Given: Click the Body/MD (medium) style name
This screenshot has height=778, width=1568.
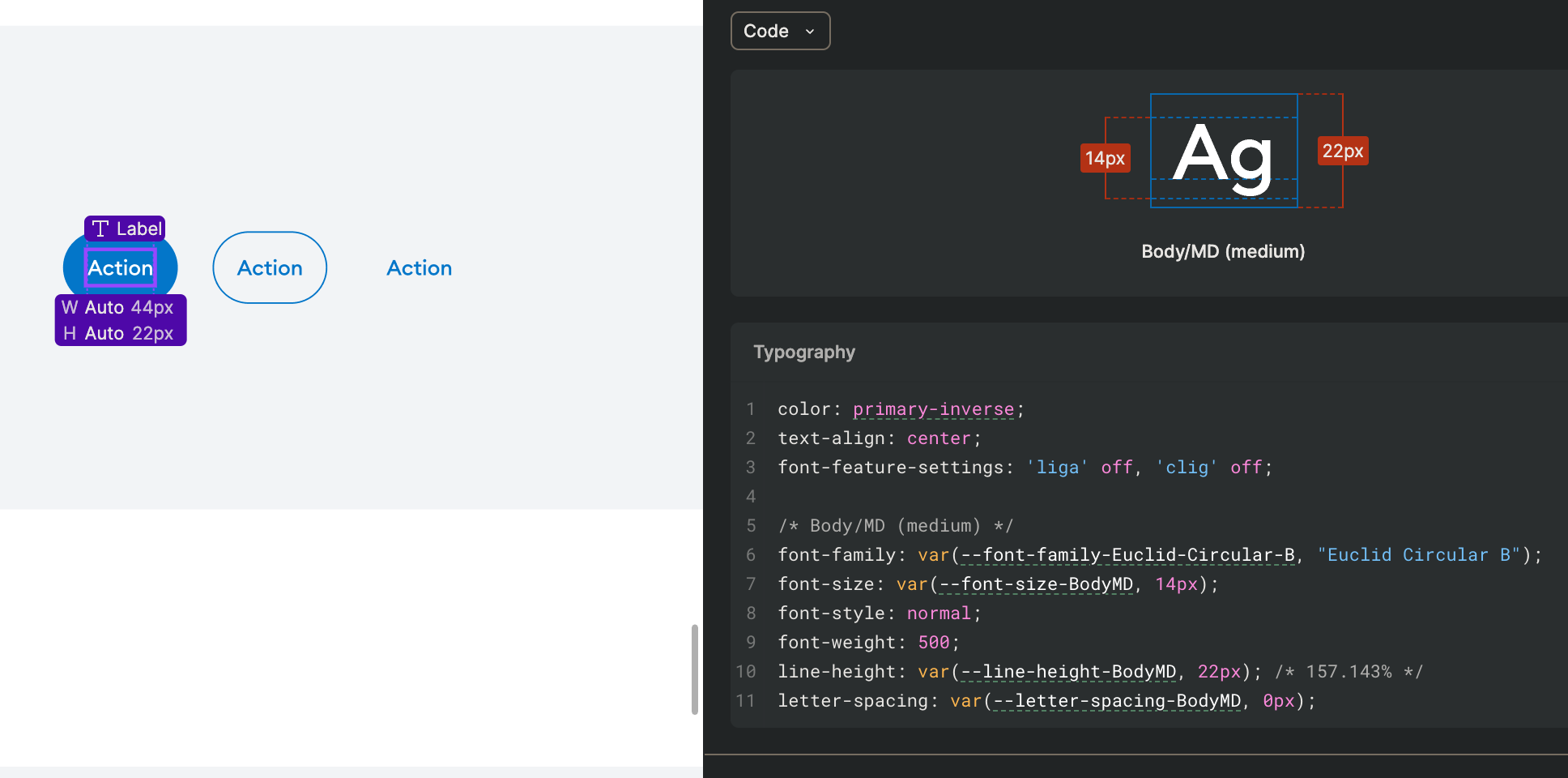Looking at the screenshot, I should [x=1223, y=251].
